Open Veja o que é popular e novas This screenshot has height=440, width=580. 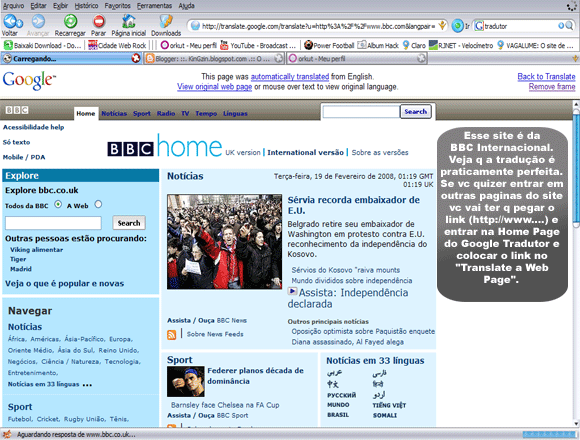point(64,284)
